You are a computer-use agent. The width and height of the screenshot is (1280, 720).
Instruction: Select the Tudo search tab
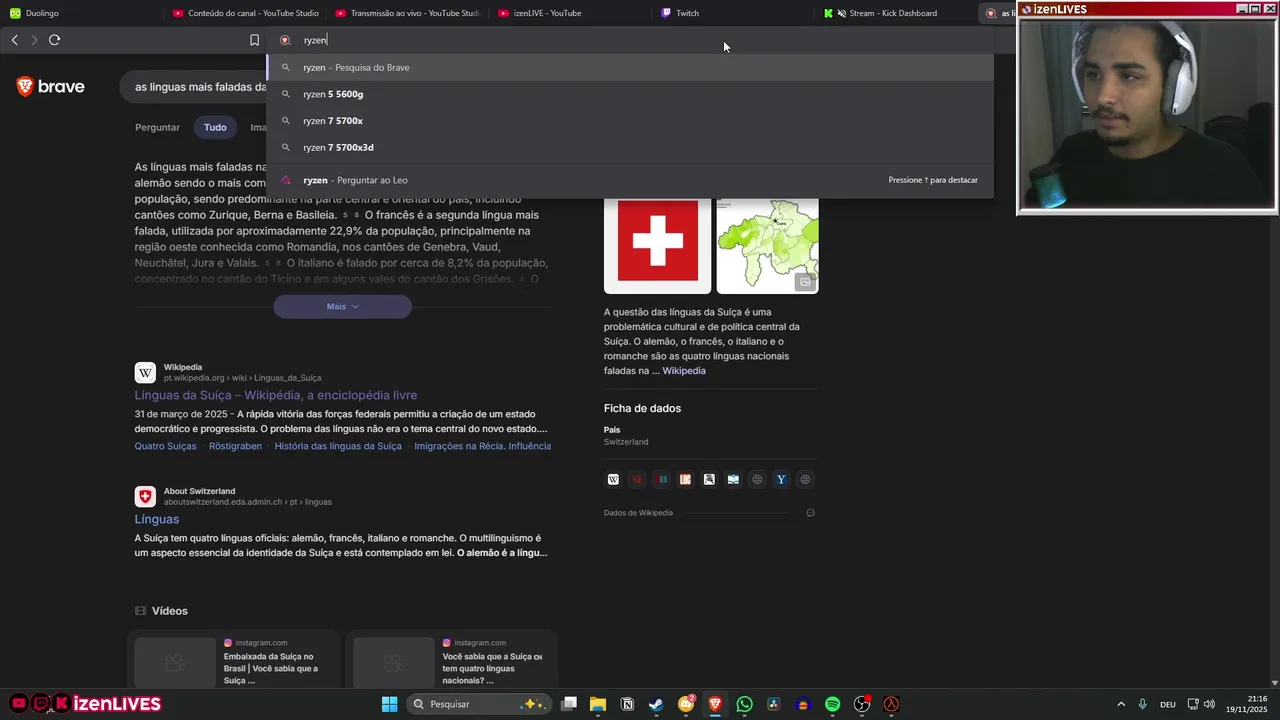tap(215, 127)
